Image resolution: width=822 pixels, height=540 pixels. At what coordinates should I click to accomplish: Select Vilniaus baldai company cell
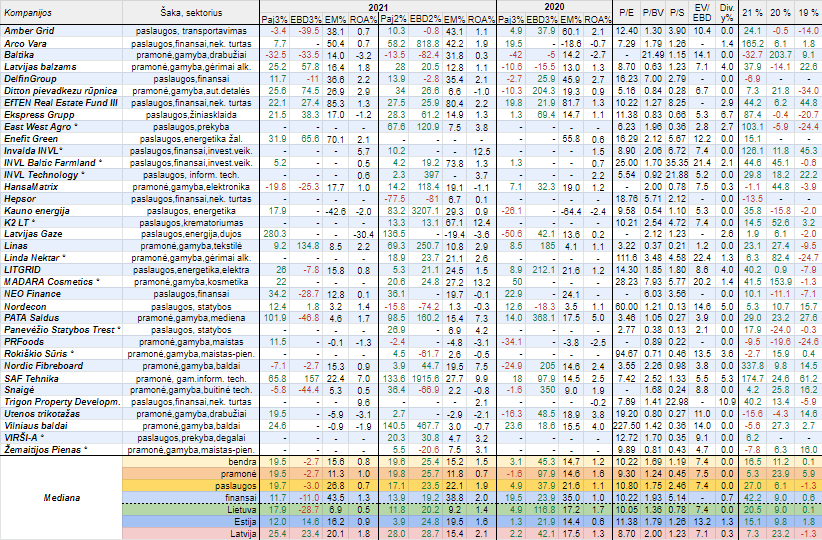(x=61, y=426)
